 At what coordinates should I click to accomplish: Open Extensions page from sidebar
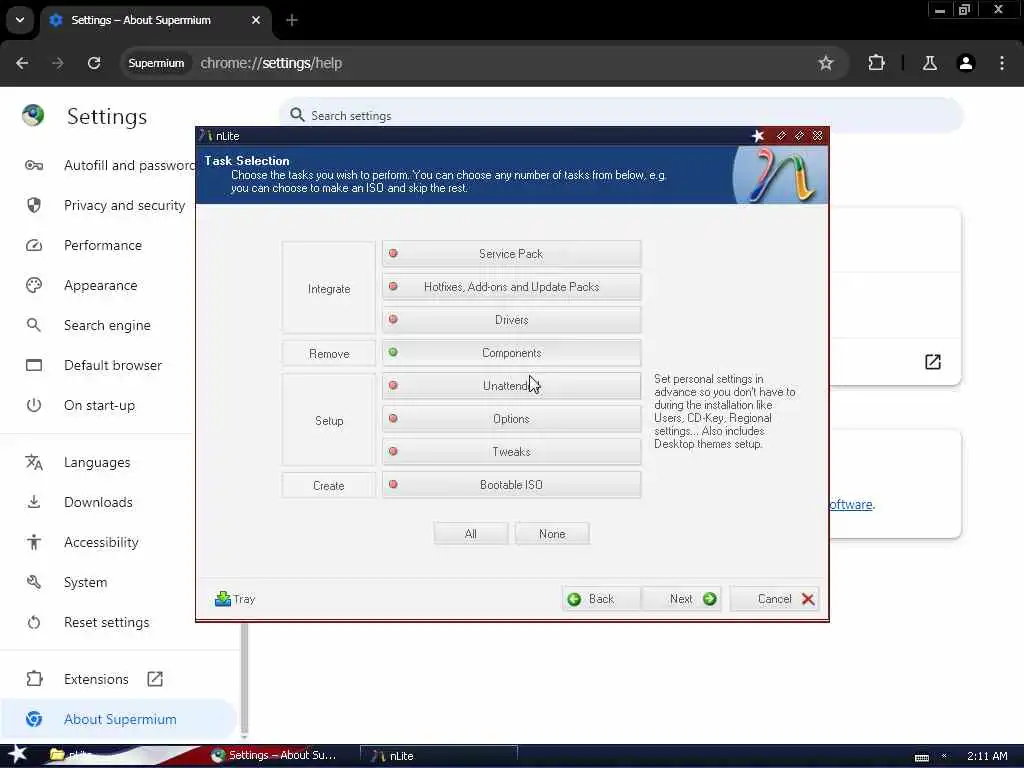coord(96,679)
